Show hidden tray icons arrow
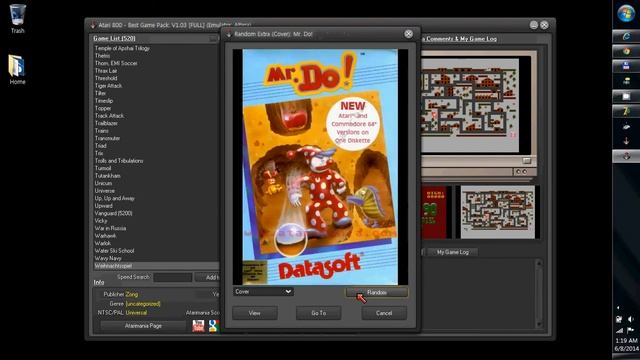Image resolution: width=640 pixels, height=360 pixels. (x=618, y=307)
